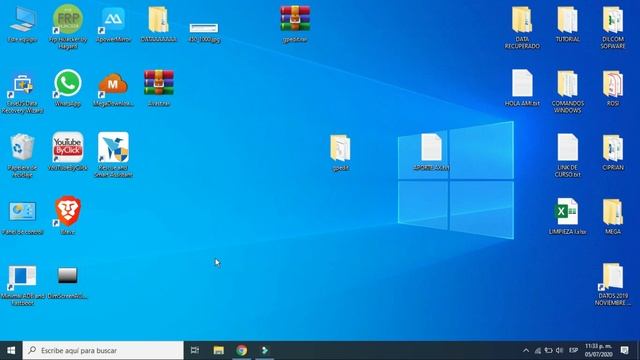Open the green arrow app on taskbar
The height and width of the screenshot is (360, 640).
pos(264,350)
